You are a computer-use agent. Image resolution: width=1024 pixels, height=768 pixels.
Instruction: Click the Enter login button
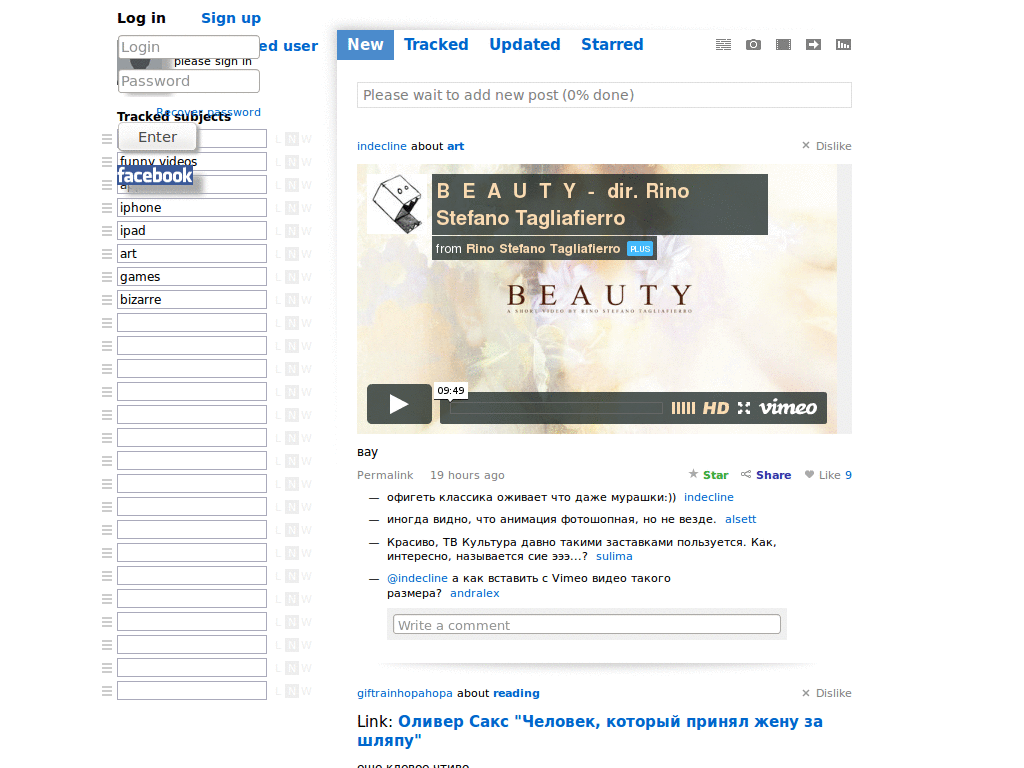point(157,137)
